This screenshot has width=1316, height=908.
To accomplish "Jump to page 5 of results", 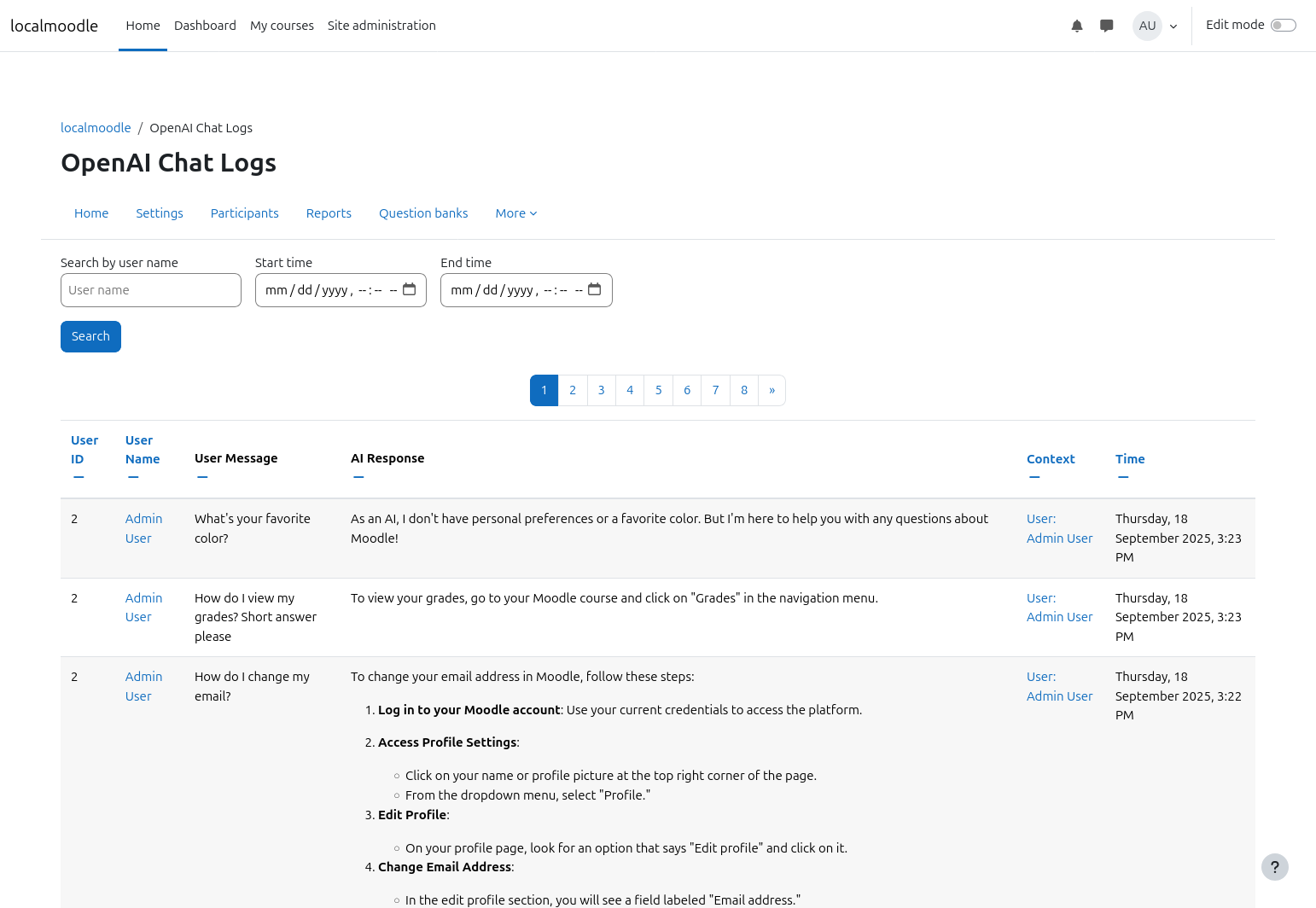I will click(658, 390).
